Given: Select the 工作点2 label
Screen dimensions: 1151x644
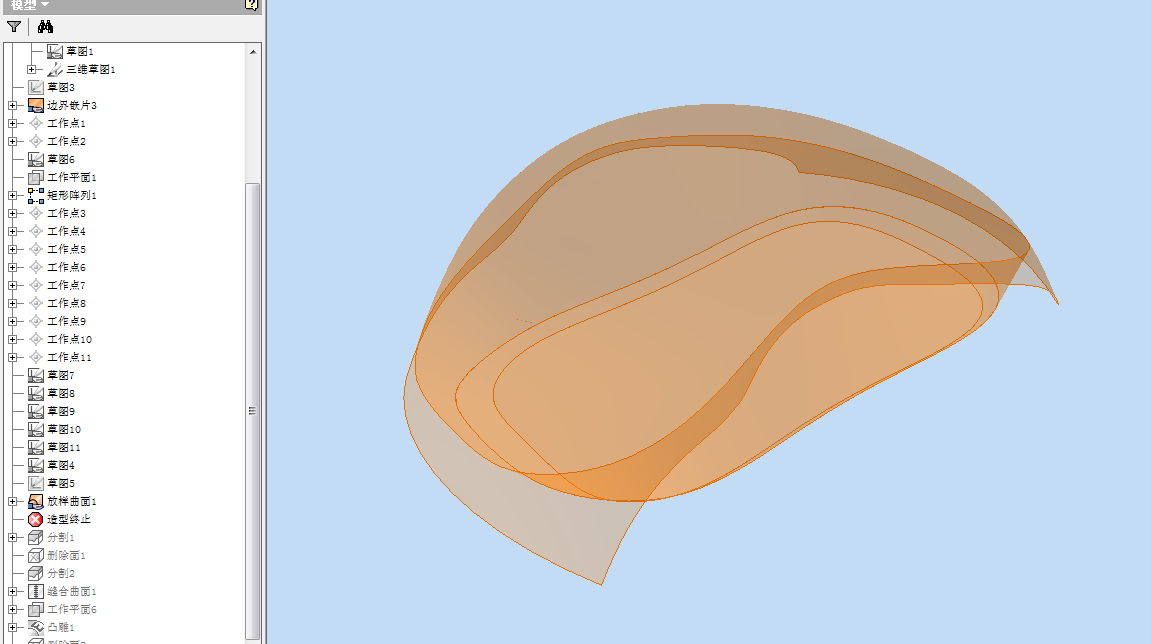Looking at the screenshot, I should [x=66, y=141].
